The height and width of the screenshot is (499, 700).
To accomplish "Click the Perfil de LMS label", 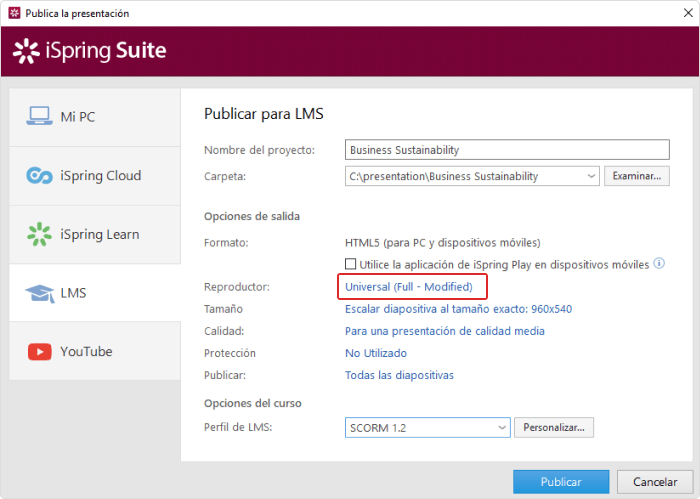I will click(x=238, y=427).
